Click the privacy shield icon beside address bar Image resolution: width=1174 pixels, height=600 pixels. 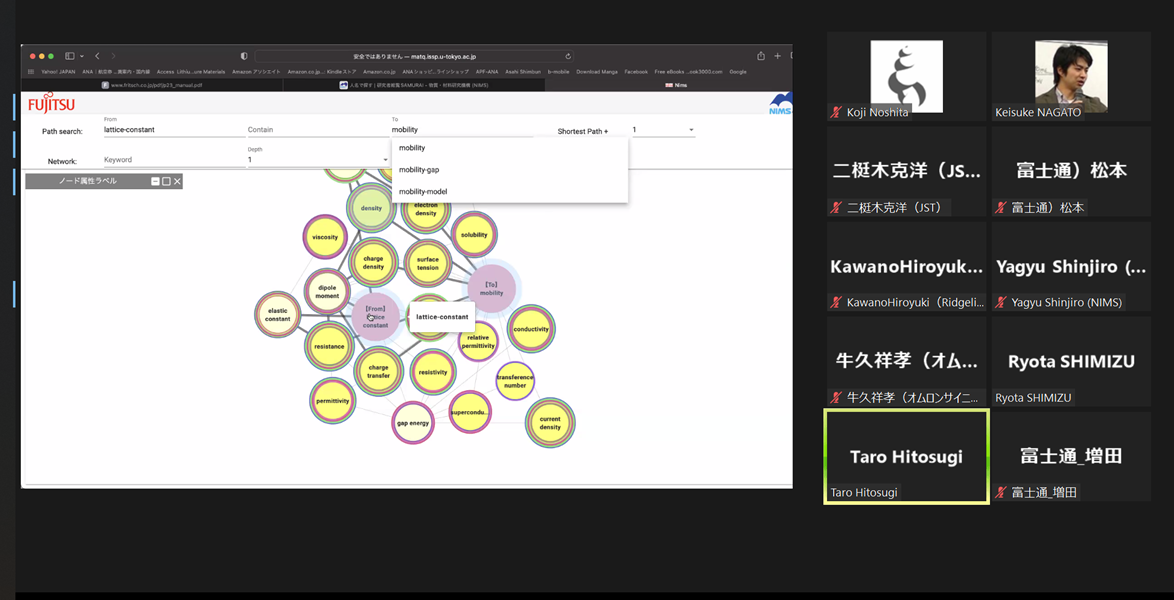244,56
